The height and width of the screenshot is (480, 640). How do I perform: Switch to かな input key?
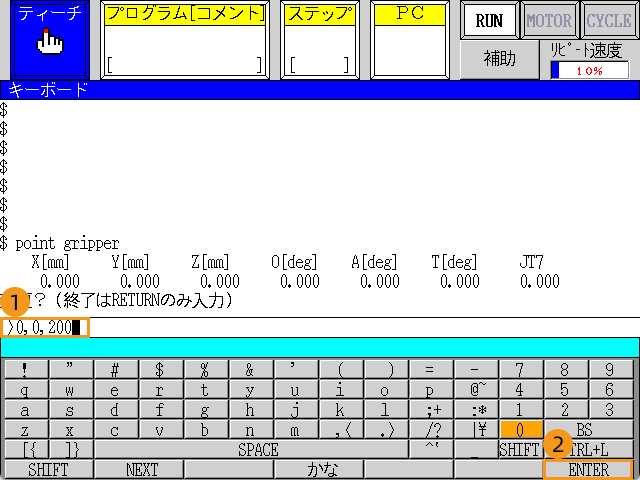(x=319, y=470)
